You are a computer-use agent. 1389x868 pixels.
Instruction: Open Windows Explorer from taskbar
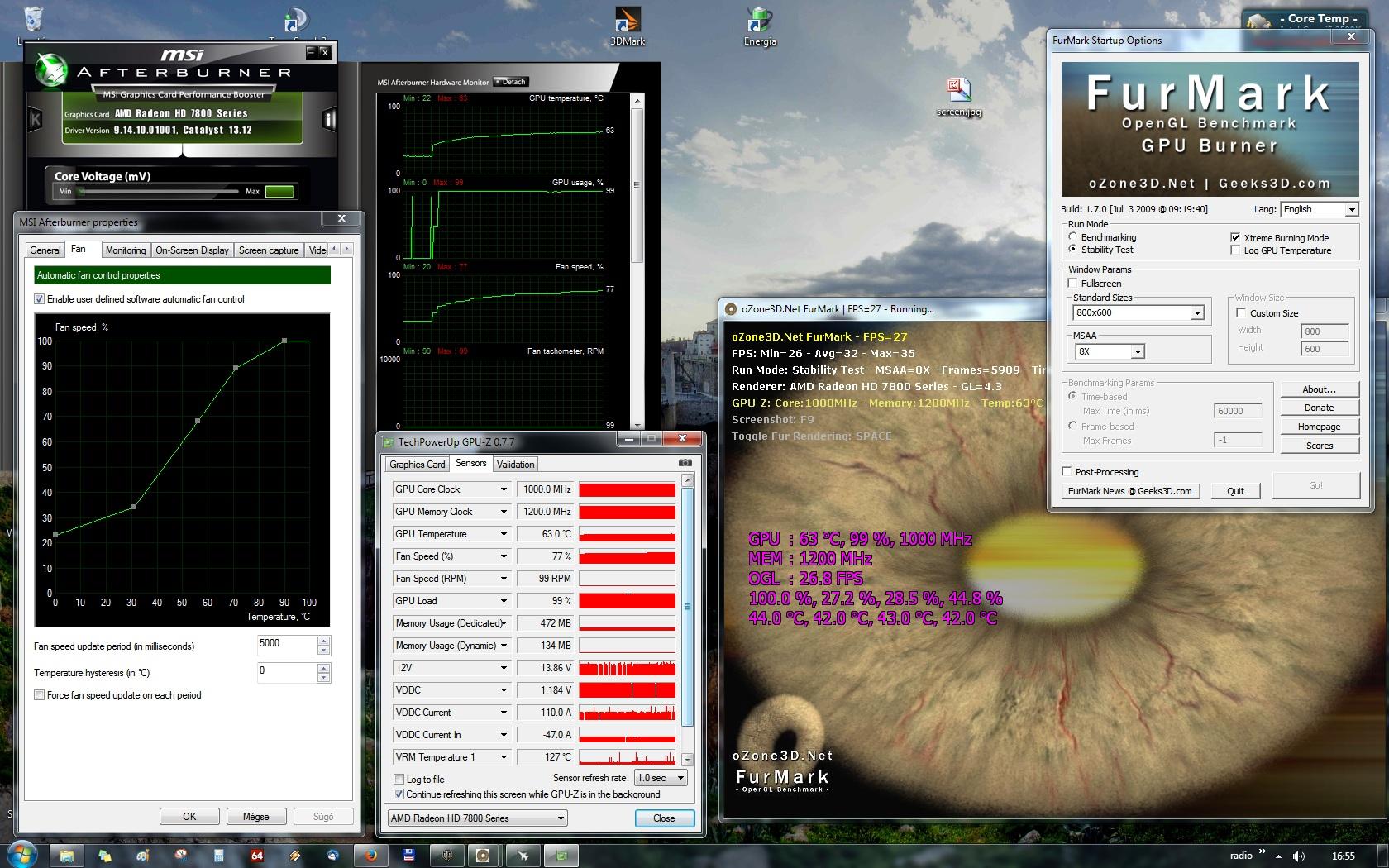pos(67,856)
